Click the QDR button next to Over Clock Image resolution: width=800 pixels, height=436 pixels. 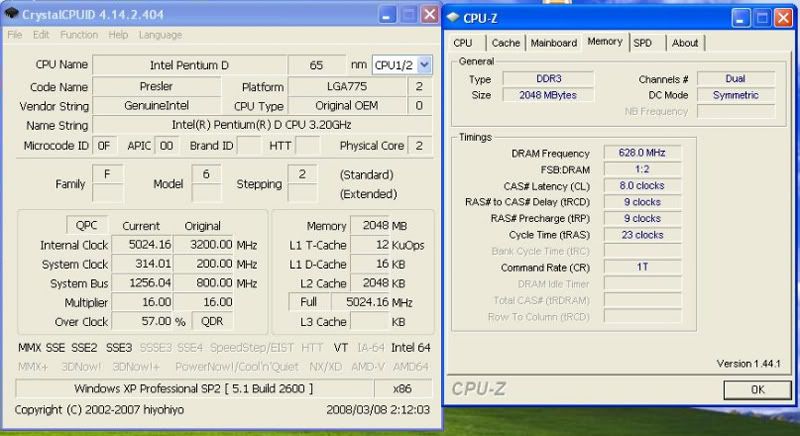point(212,321)
